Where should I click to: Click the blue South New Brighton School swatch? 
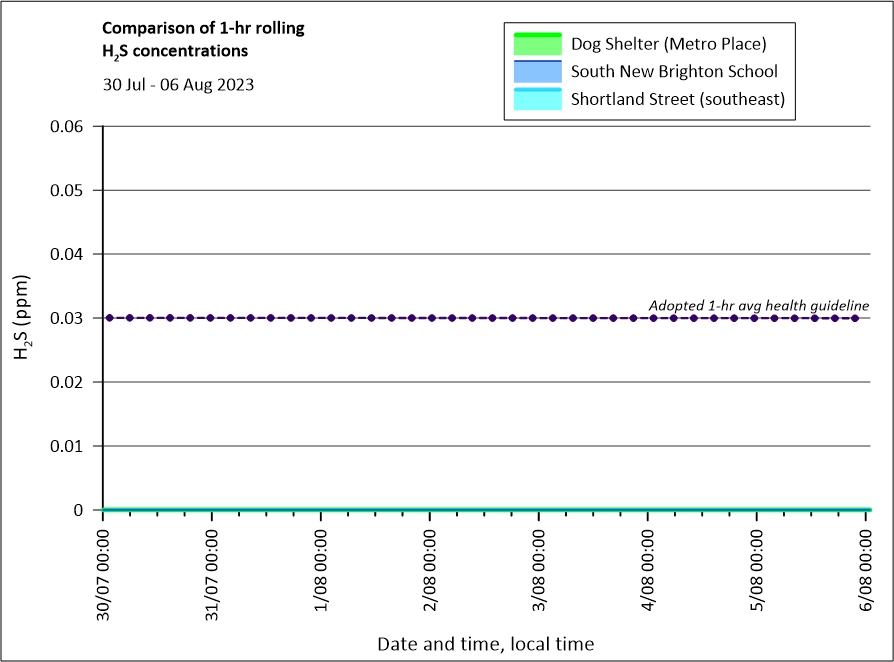point(537,72)
